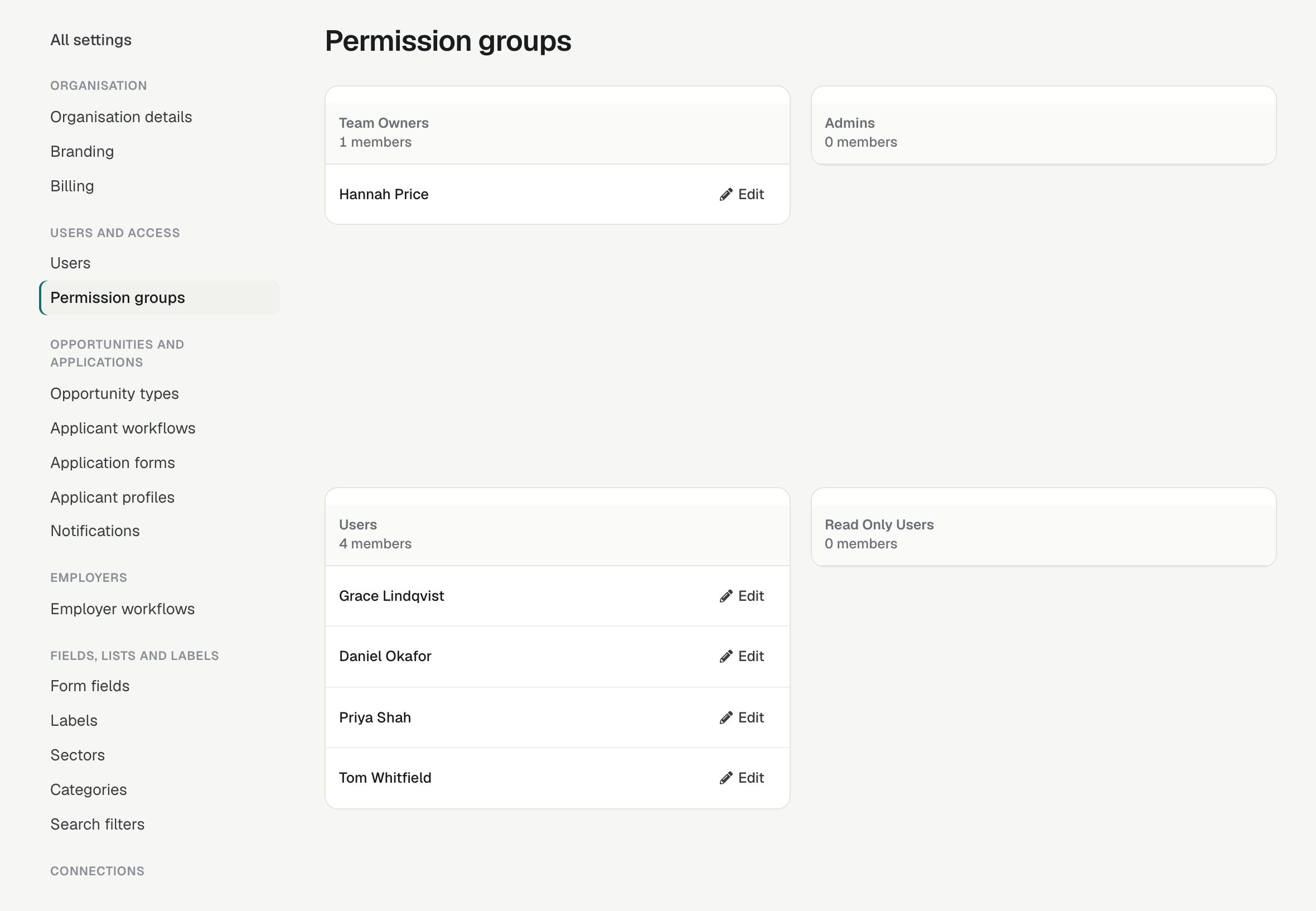Click the Team Owners group header

click(x=557, y=133)
